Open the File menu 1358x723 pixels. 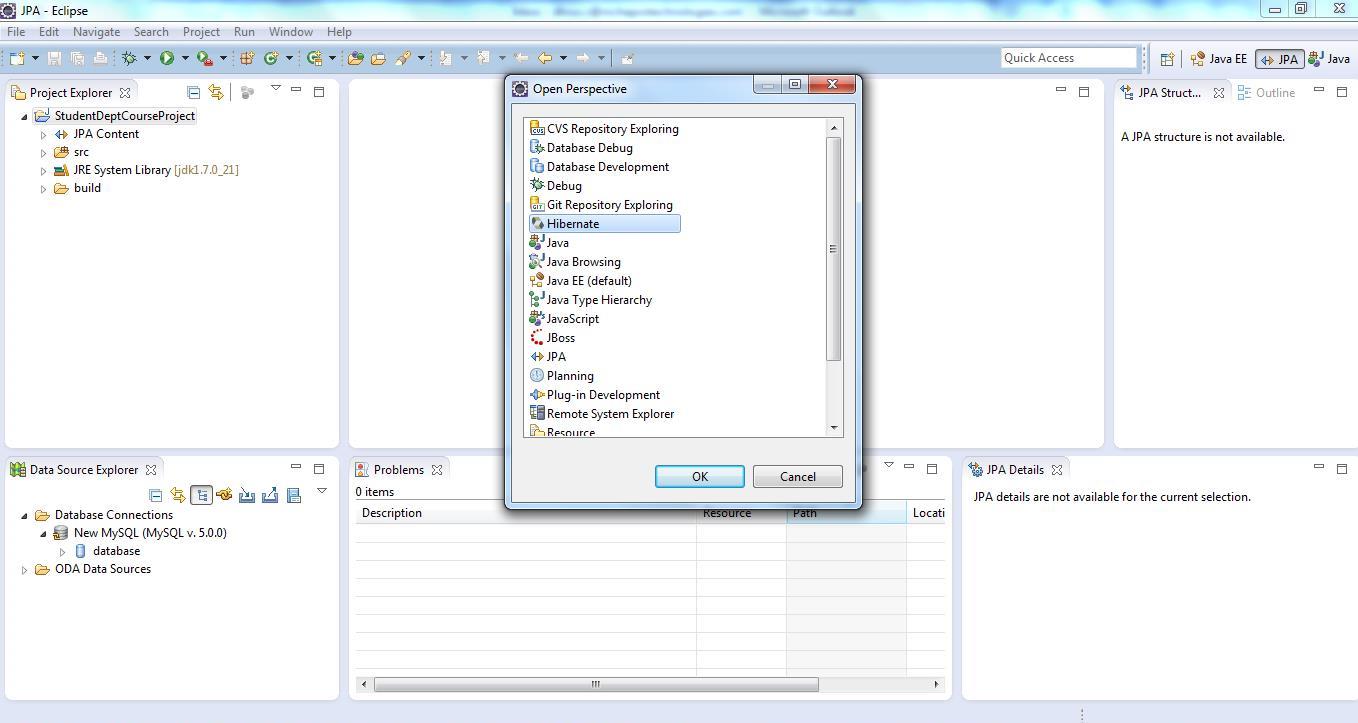(16, 32)
